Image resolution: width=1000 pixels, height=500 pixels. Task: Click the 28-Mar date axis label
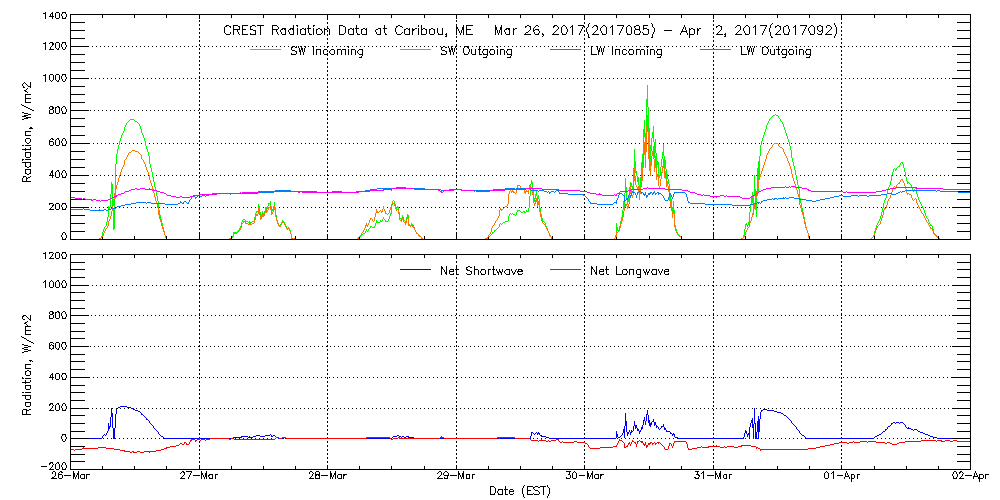click(327, 476)
